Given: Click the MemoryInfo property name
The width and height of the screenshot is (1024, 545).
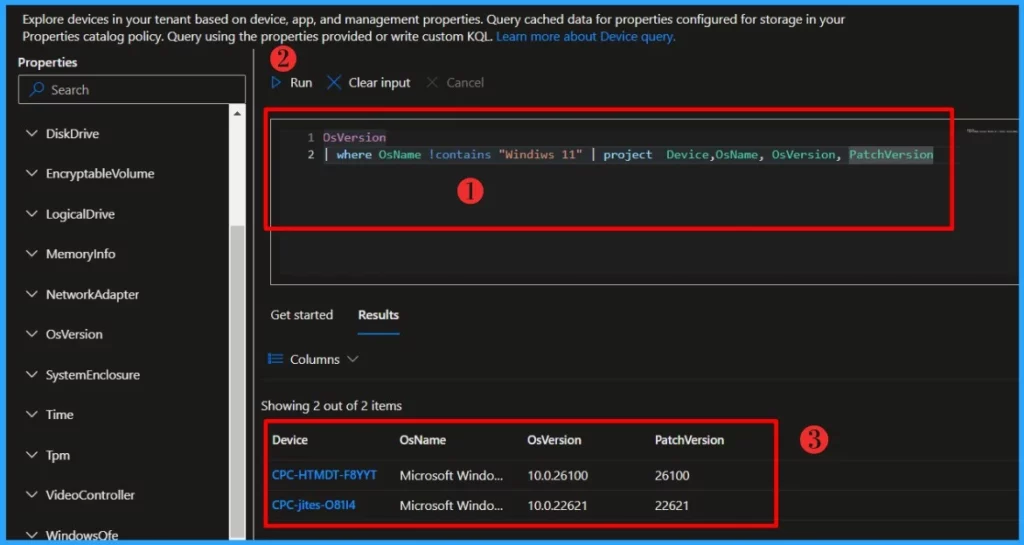Looking at the screenshot, I should pos(80,254).
